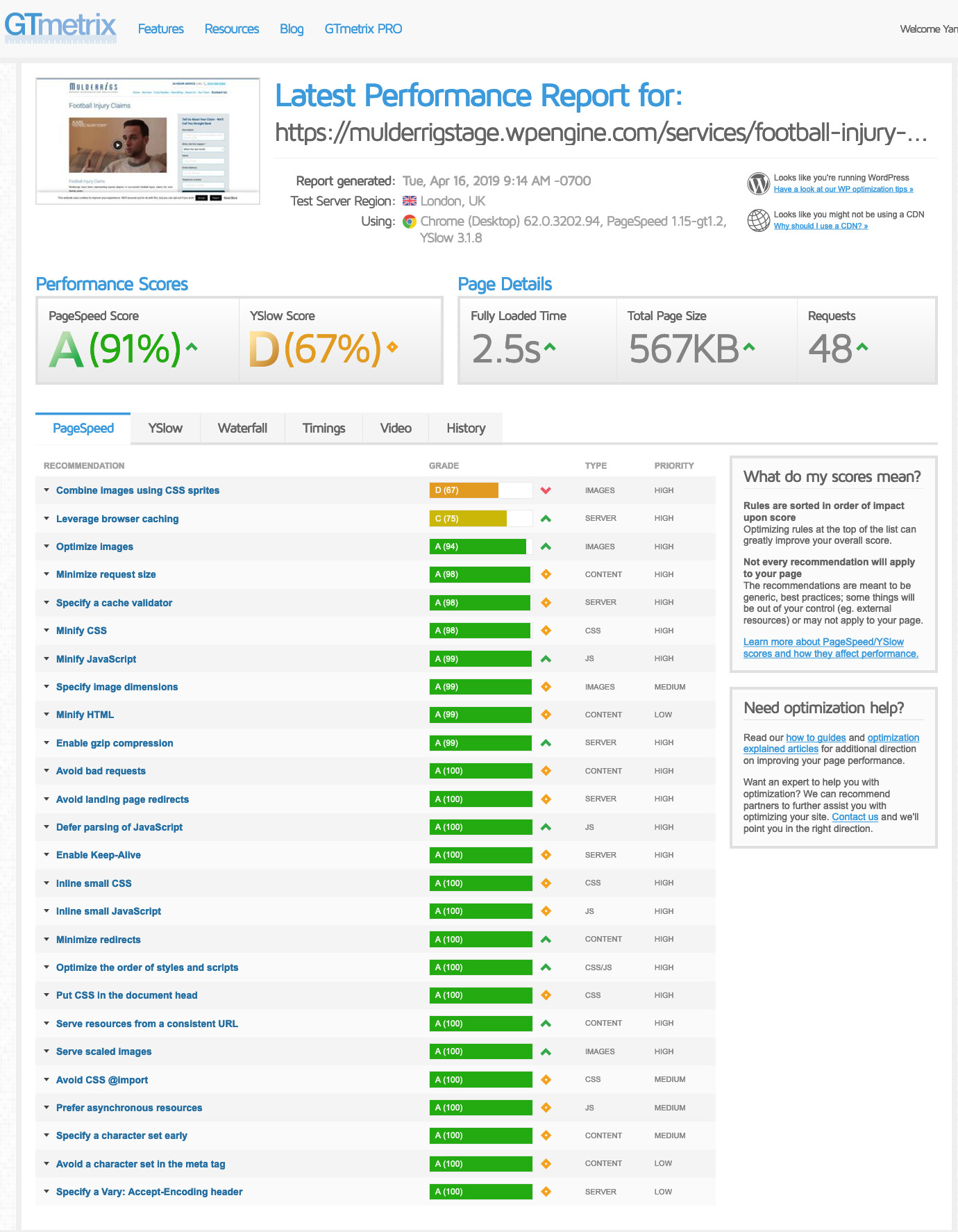Click green up arrow for Minify JavaScript
The image size is (958, 1232).
[546, 659]
